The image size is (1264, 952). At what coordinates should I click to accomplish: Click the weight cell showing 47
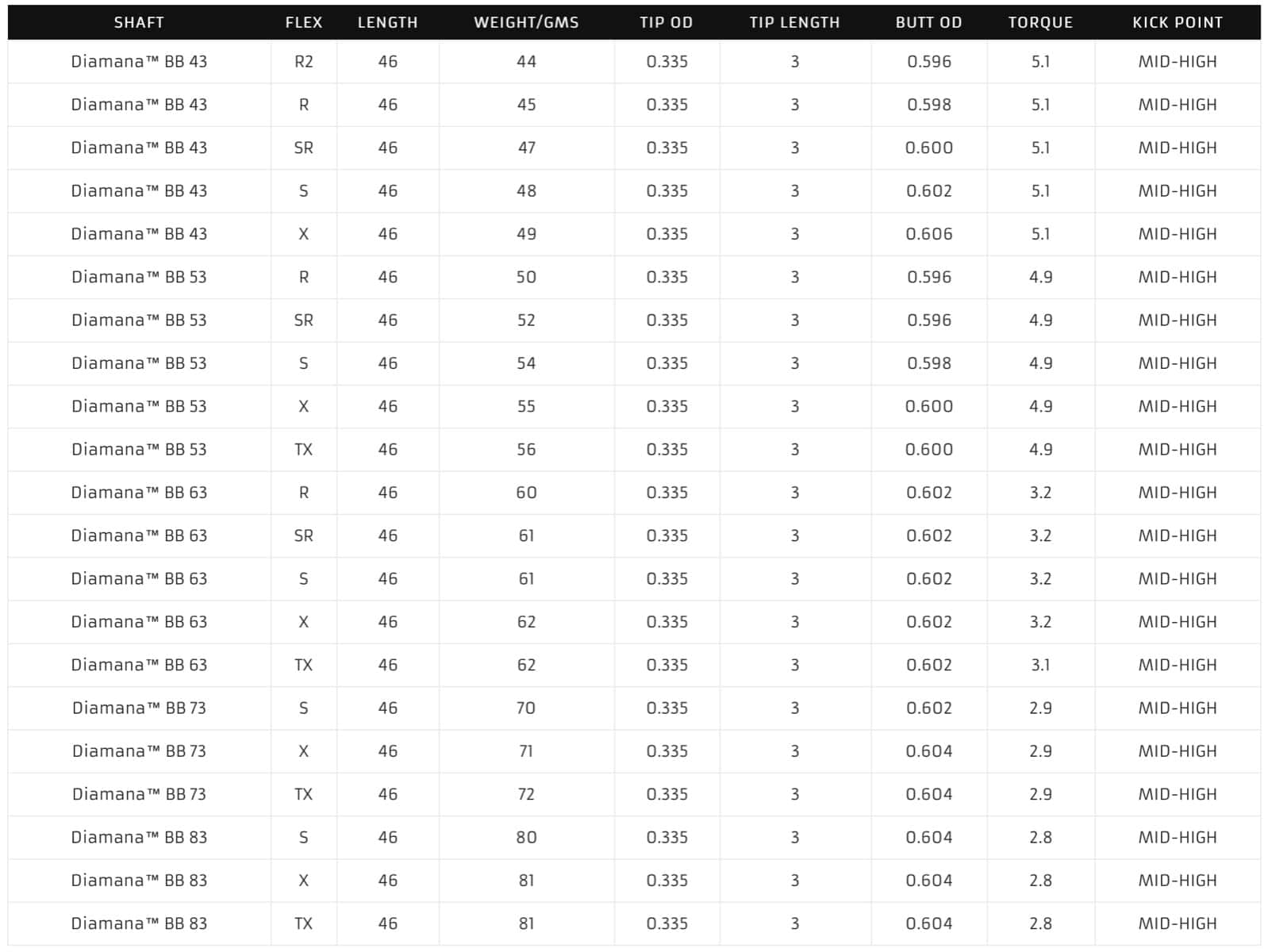(x=526, y=148)
